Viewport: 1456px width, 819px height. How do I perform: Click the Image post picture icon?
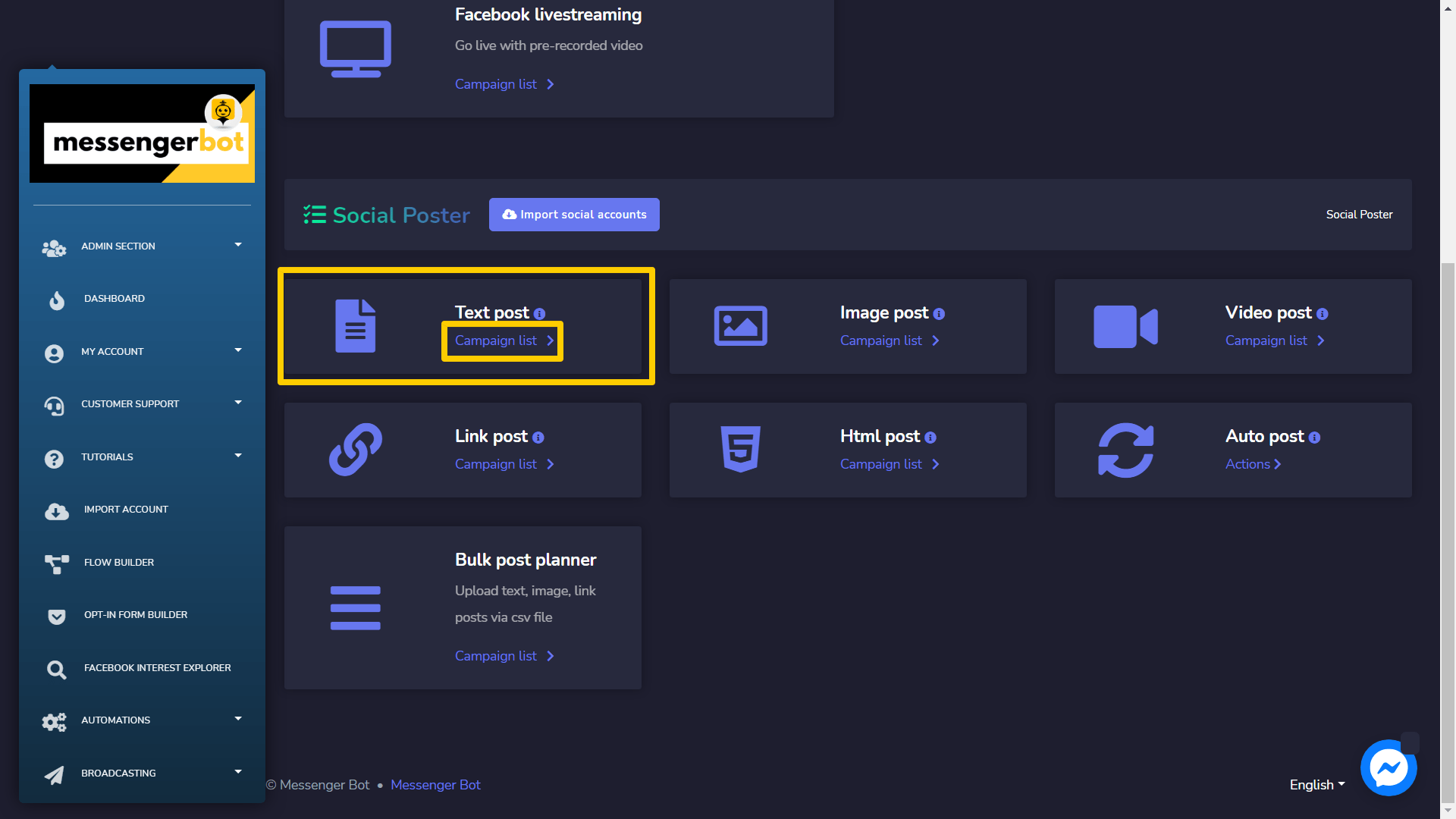click(740, 326)
